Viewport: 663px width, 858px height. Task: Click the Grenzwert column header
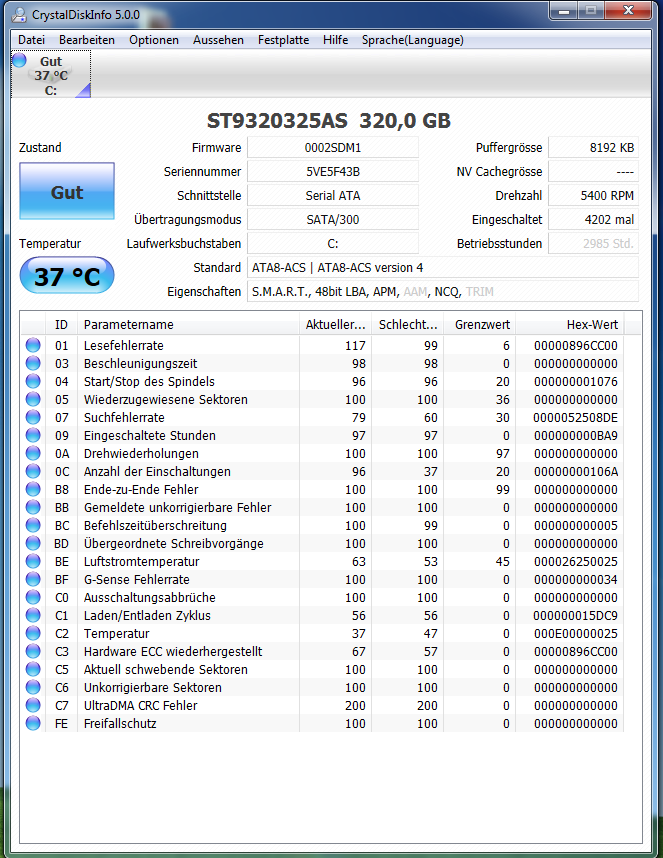[x=481, y=325]
